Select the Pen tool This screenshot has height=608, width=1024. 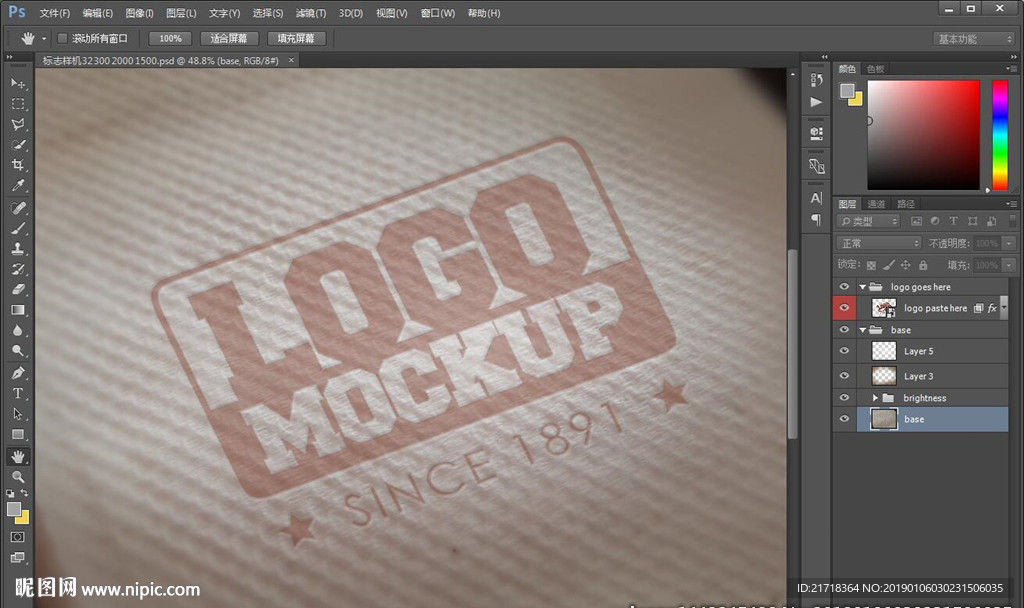click(x=18, y=372)
